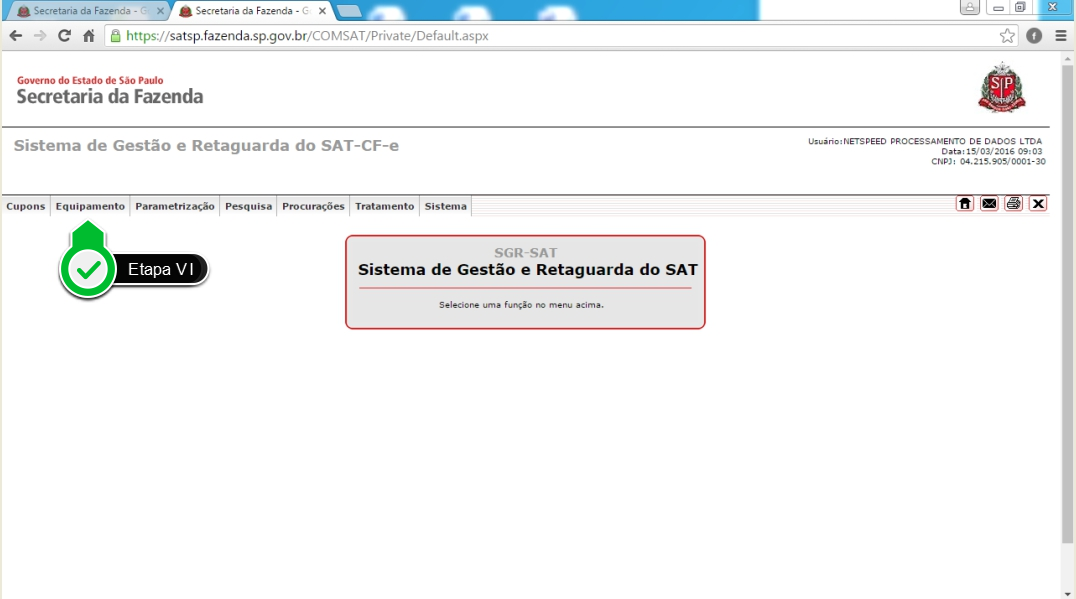The height and width of the screenshot is (599, 1076).
Task: Click 'Selecione uma função no menu acima' text
Action: [522, 305]
